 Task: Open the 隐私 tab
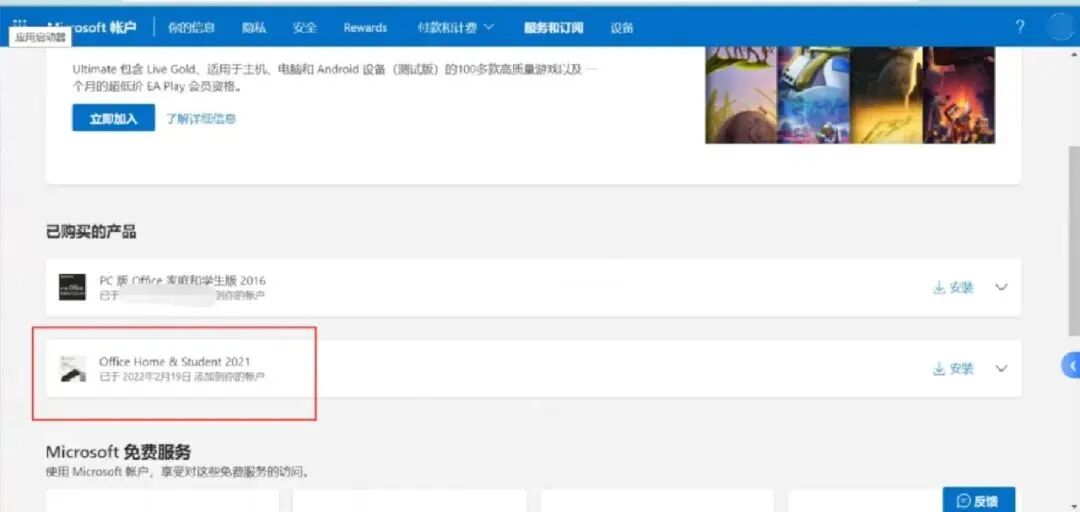coord(253,28)
